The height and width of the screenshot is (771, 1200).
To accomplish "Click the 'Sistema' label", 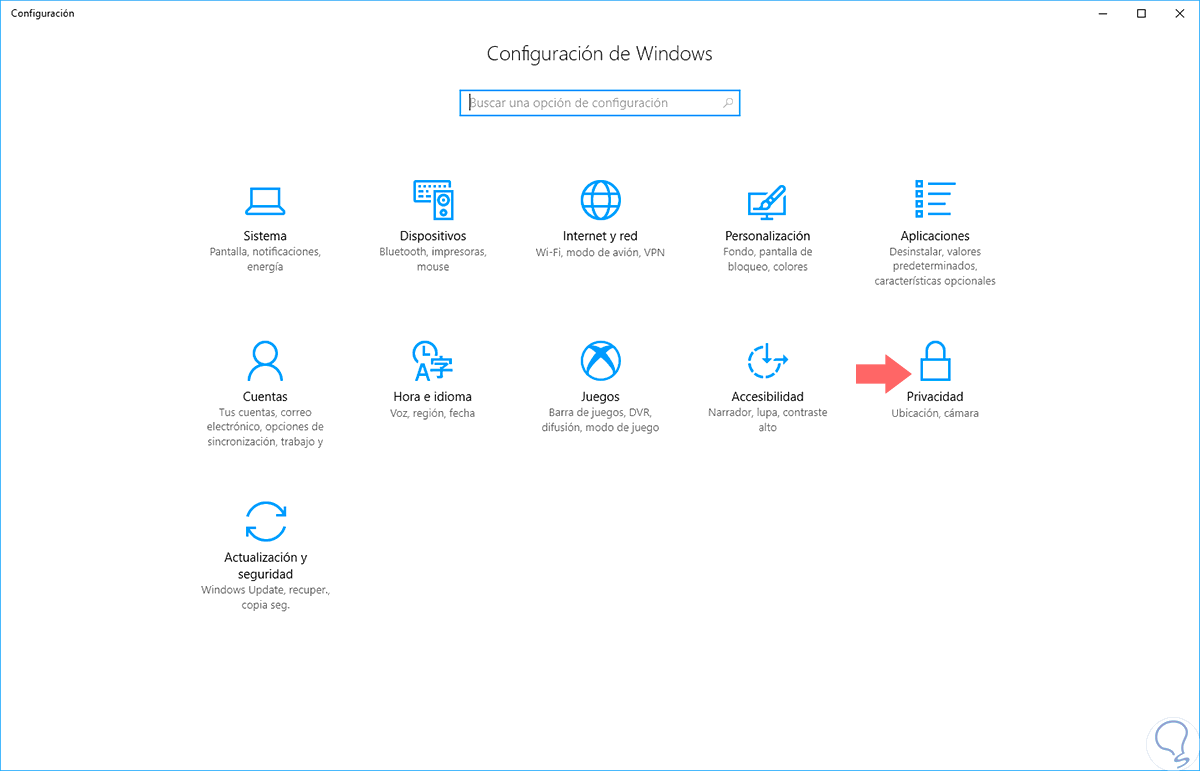I will [265, 236].
